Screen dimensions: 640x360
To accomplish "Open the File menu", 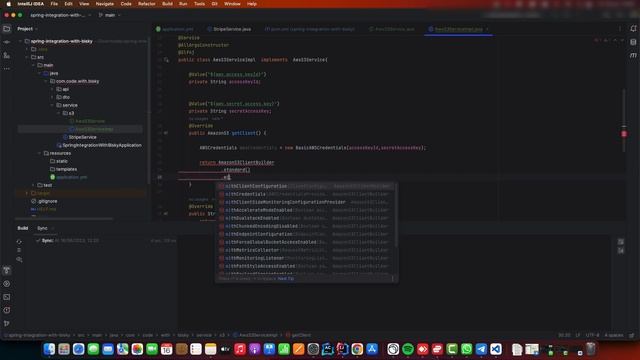I will [54, 4].
